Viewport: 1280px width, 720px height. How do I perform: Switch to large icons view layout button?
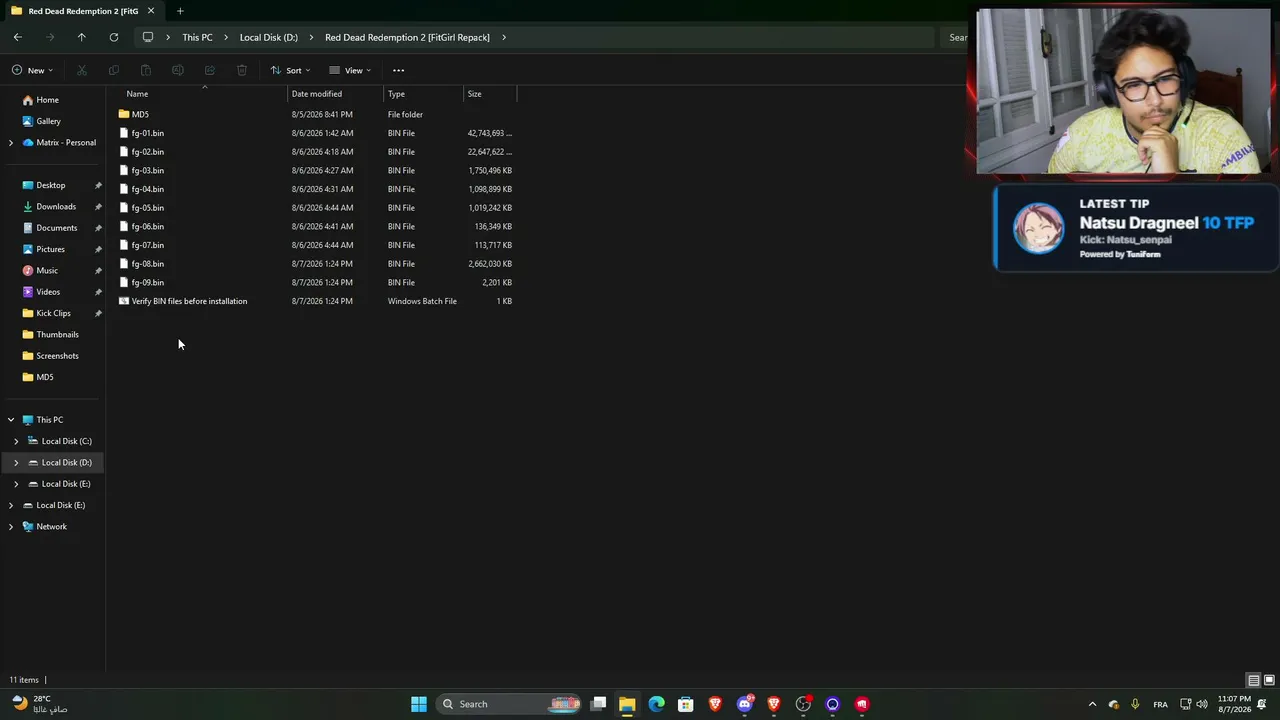tap(1268, 680)
